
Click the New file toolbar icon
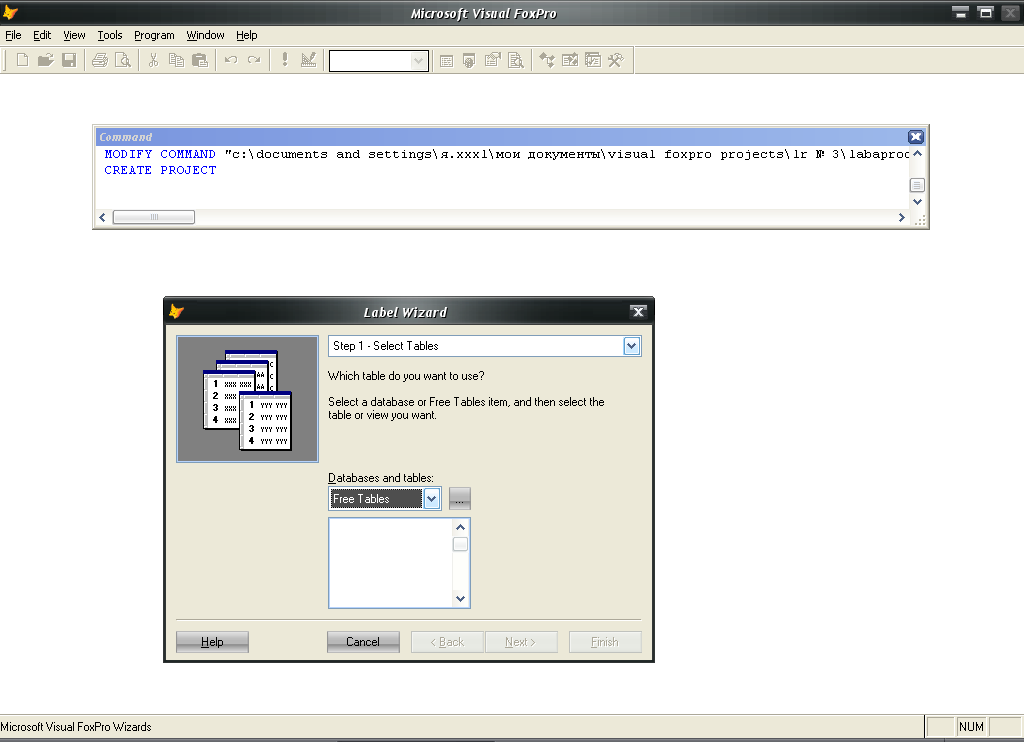click(22, 60)
